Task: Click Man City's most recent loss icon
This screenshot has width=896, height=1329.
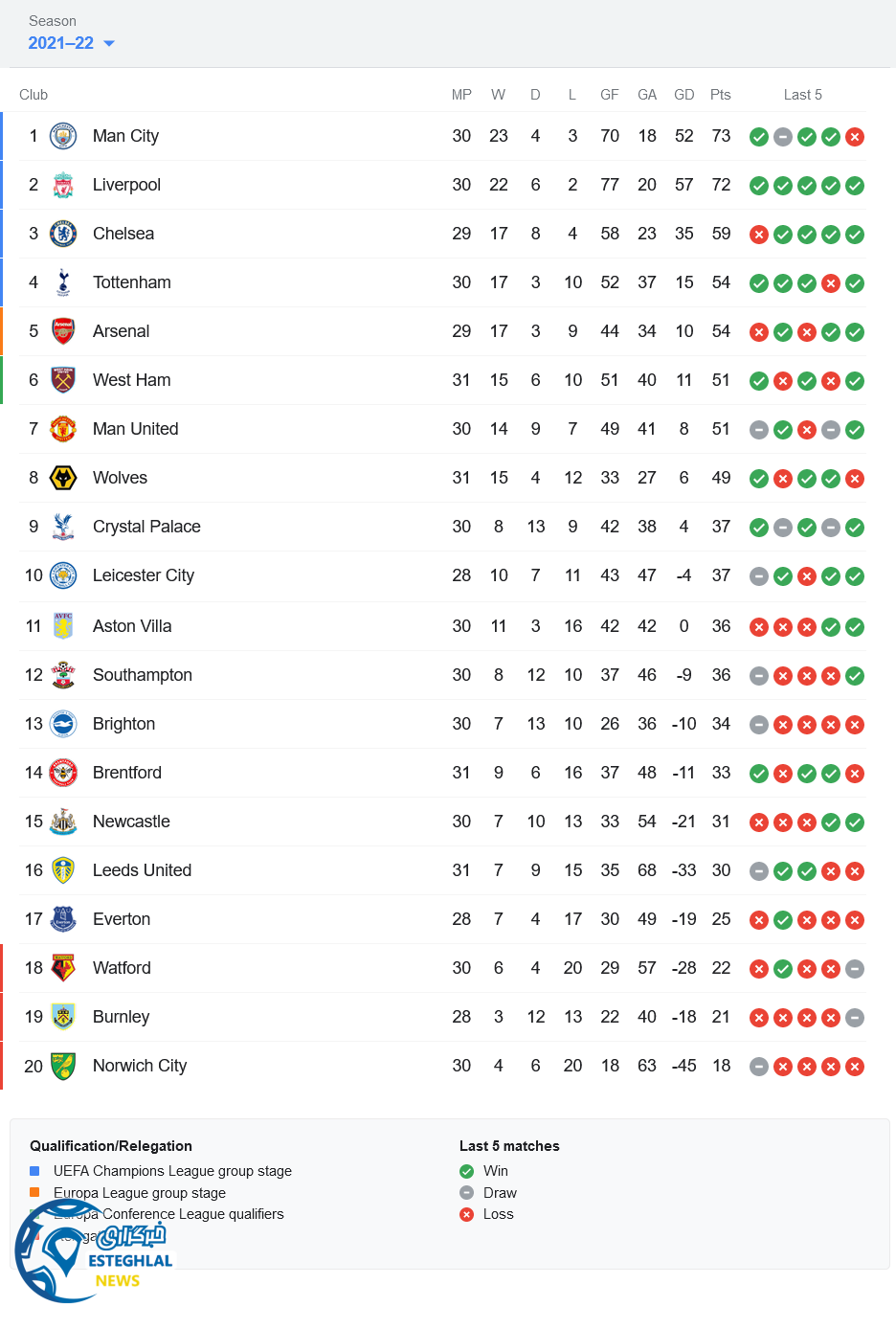Action: tap(855, 137)
